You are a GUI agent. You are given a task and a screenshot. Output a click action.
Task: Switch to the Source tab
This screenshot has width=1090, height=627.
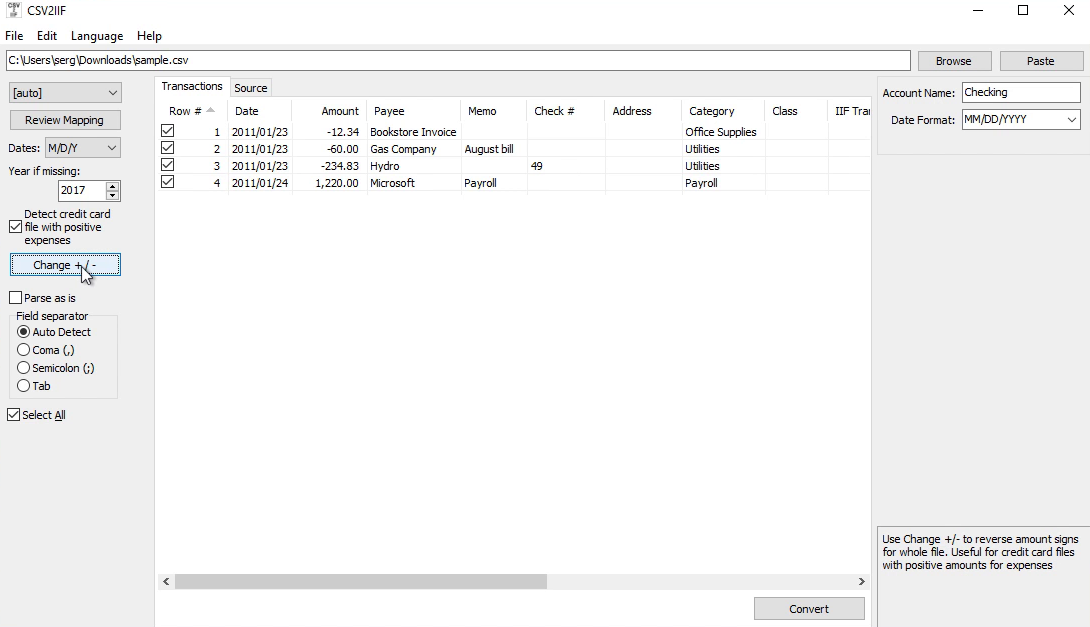coord(250,88)
